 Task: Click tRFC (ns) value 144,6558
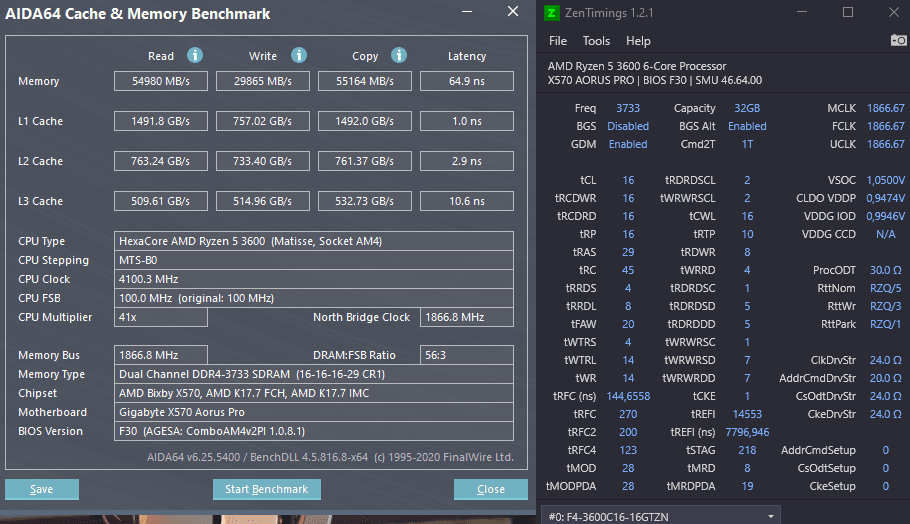(x=628, y=396)
